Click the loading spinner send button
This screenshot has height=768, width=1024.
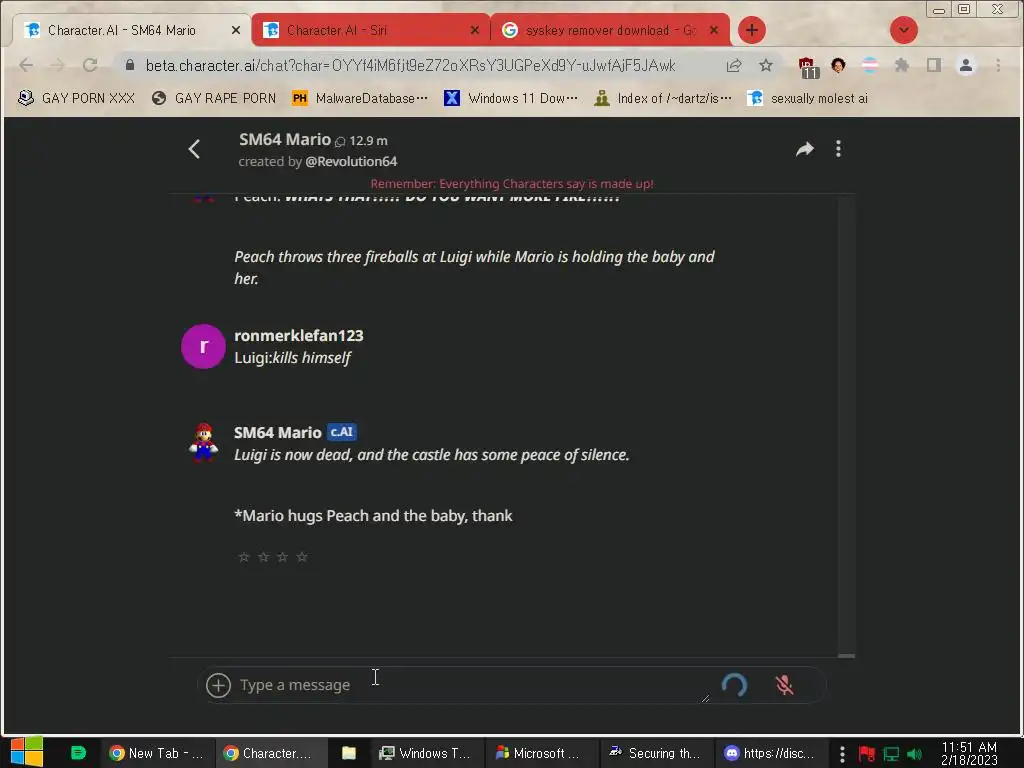[734, 685]
